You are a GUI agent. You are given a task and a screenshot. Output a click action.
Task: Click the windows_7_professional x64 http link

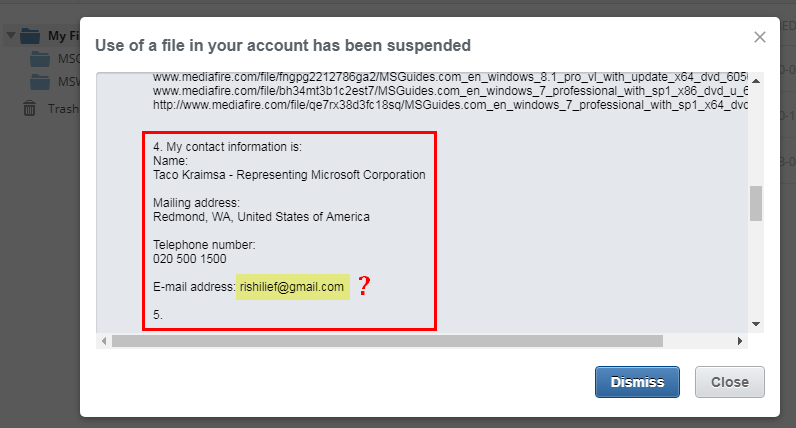(x=450, y=105)
